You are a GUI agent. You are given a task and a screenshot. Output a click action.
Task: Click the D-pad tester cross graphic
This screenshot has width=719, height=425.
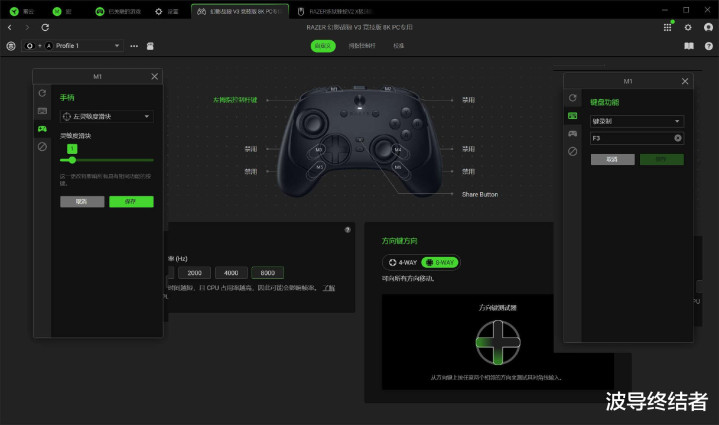pyautogui.click(x=498, y=342)
